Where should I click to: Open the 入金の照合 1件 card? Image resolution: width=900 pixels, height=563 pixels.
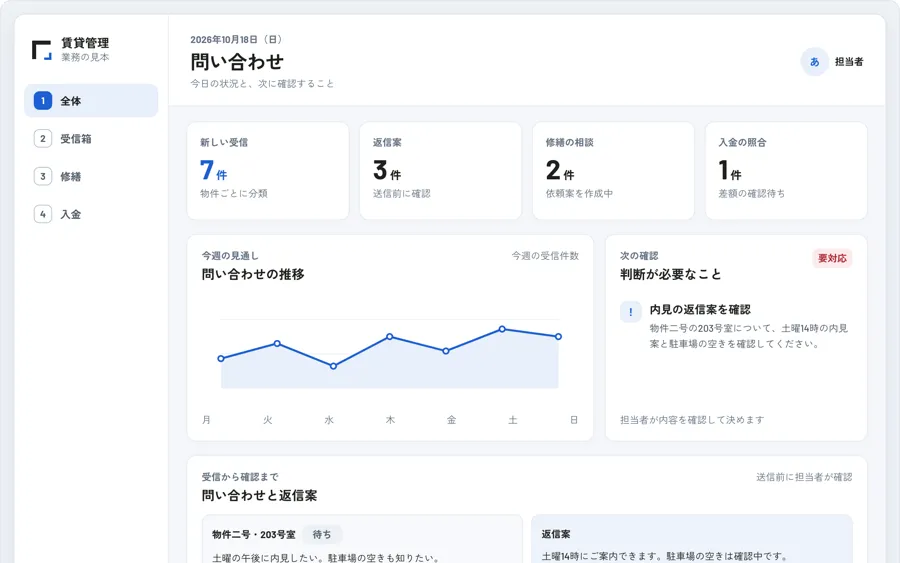click(786, 170)
